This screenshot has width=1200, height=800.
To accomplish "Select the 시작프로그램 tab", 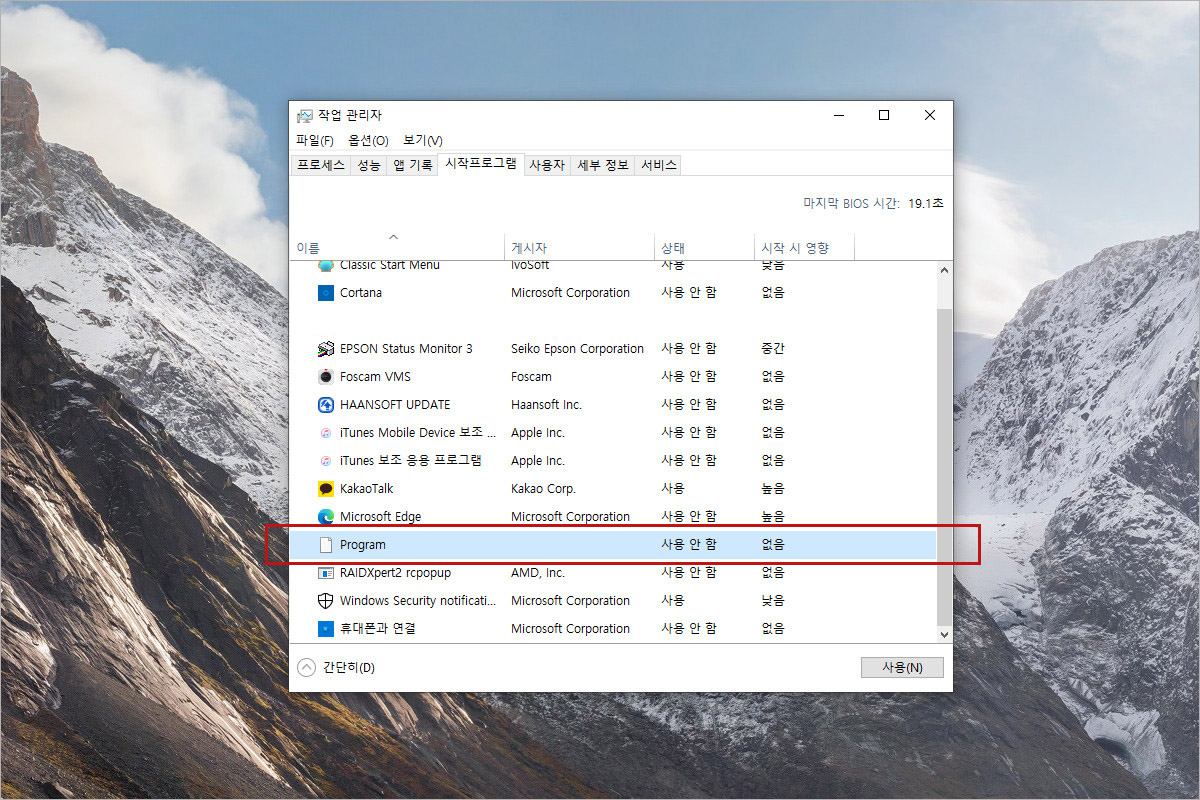I will [481, 164].
